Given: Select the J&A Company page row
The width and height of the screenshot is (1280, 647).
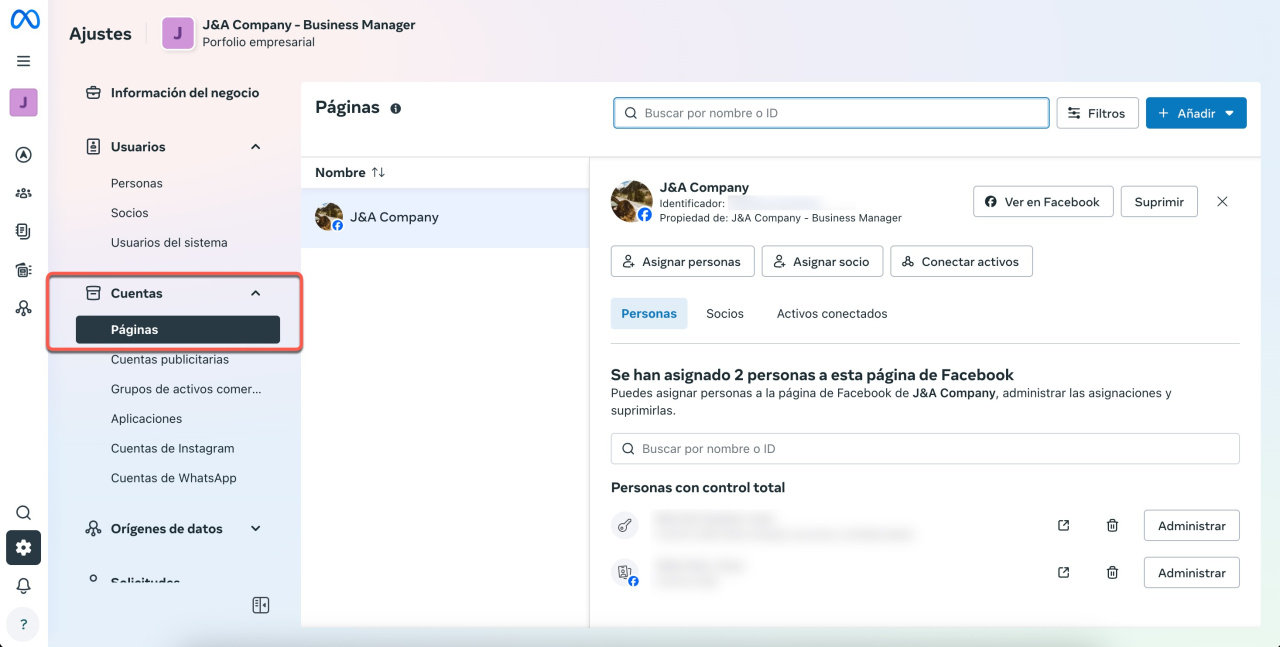Looking at the screenshot, I should (x=445, y=217).
